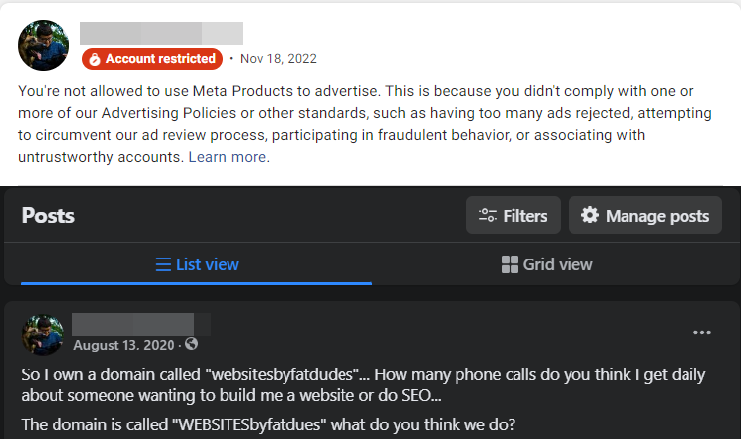The height and width of the screenshot is (439, 741).
Task: Click the Manage posts gear icon
Action: [590, 215]
